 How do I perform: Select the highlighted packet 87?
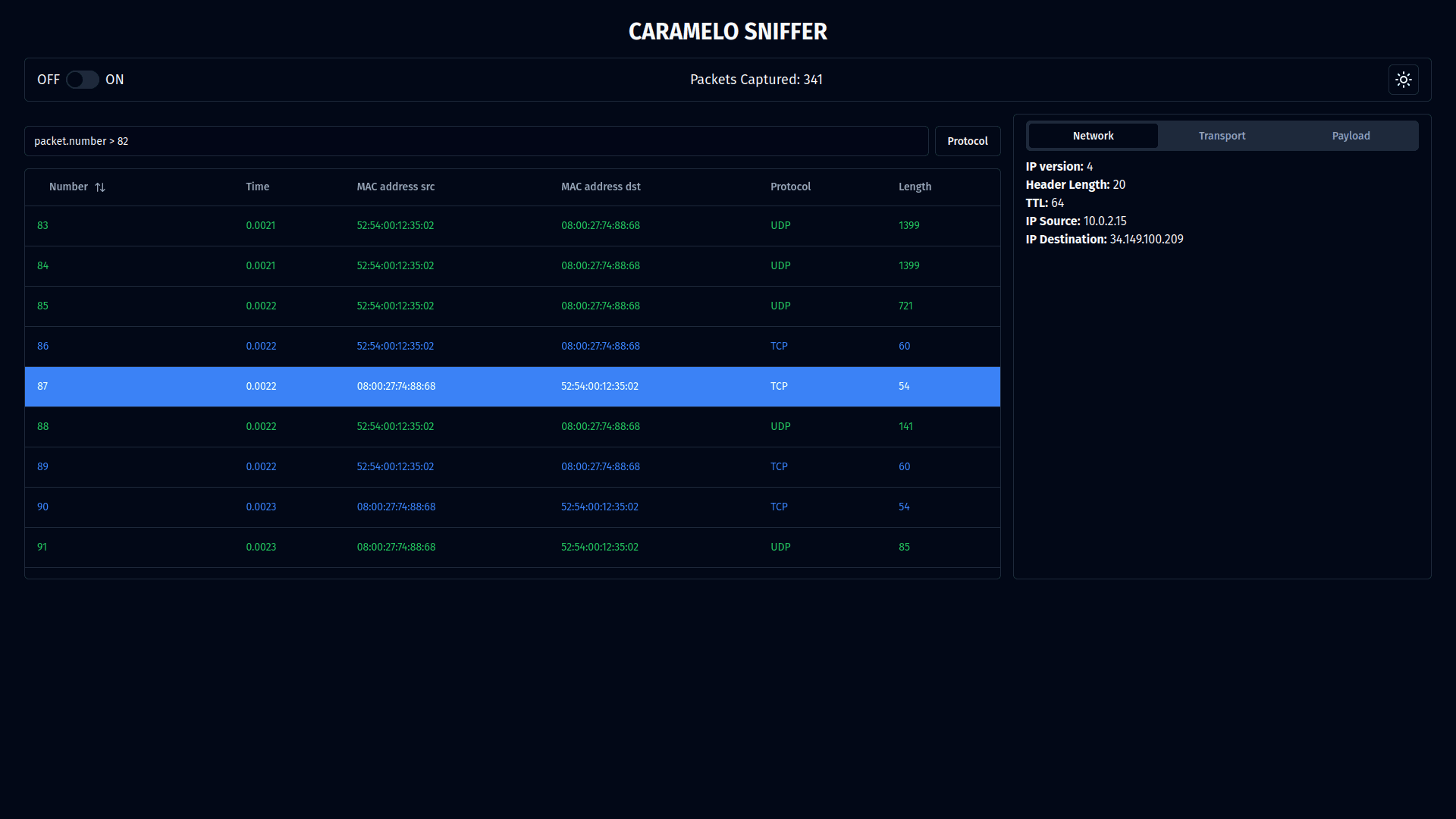(303, 386)
